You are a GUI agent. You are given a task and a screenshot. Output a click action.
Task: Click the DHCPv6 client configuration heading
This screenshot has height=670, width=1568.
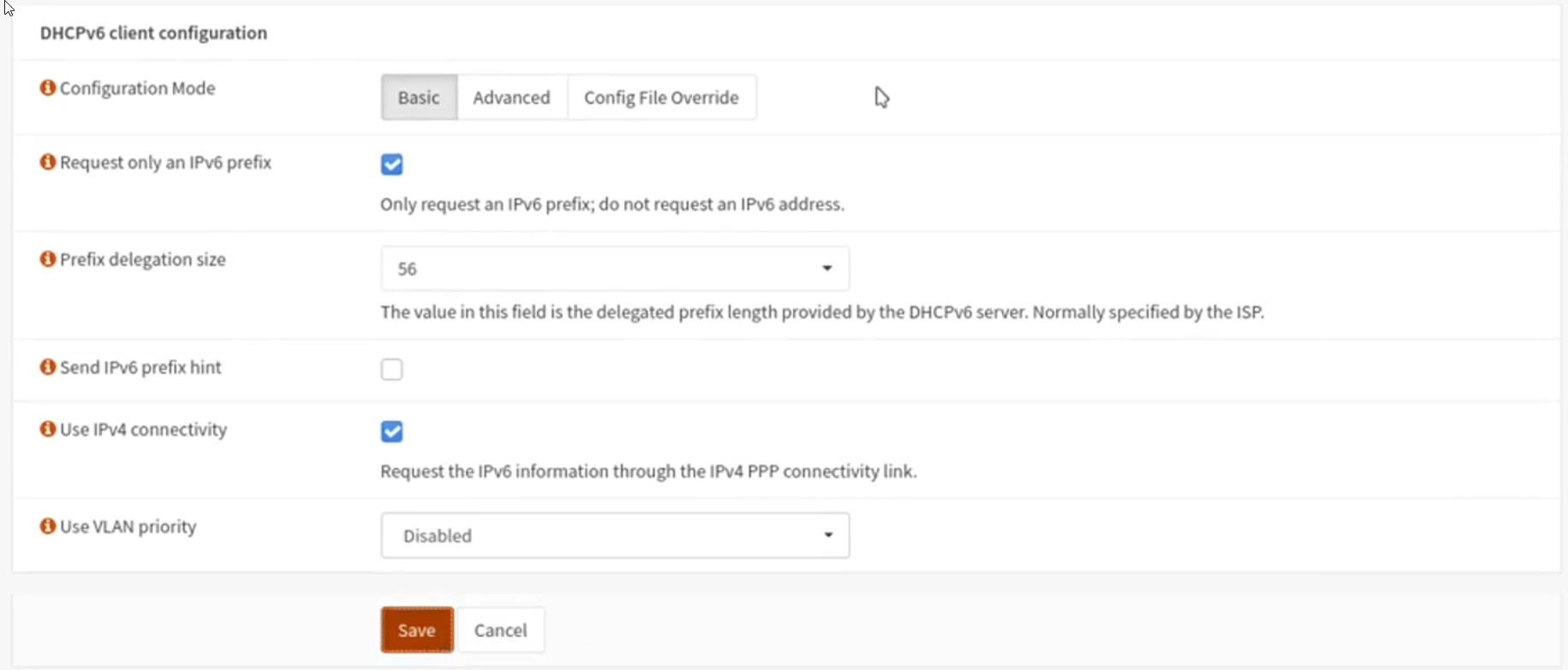pos(153,33)
